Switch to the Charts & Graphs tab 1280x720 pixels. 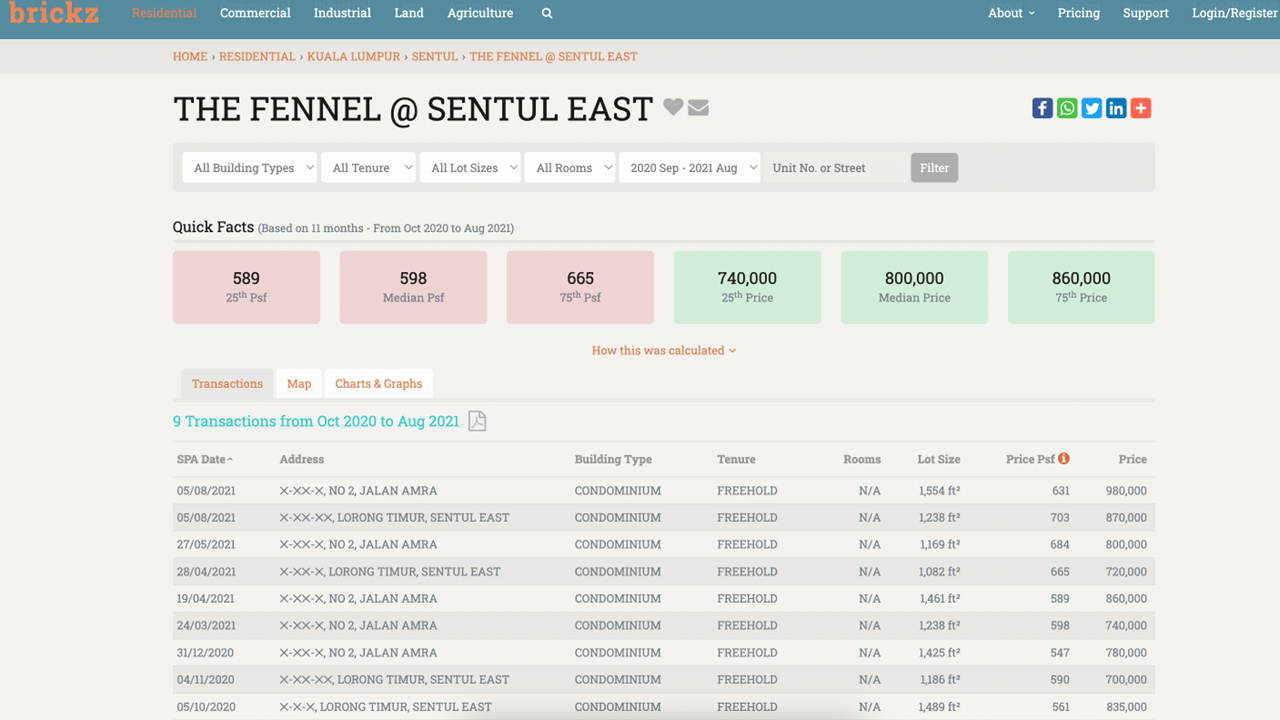click(378, 384)
